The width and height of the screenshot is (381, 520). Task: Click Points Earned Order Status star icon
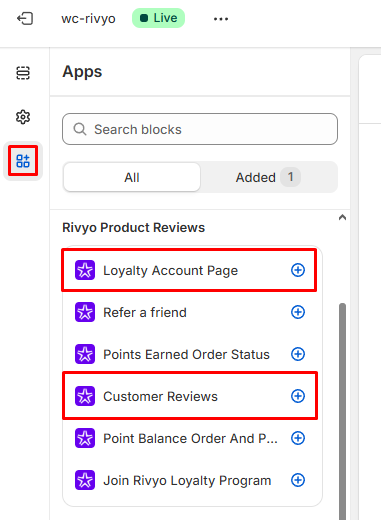[85, 354]
